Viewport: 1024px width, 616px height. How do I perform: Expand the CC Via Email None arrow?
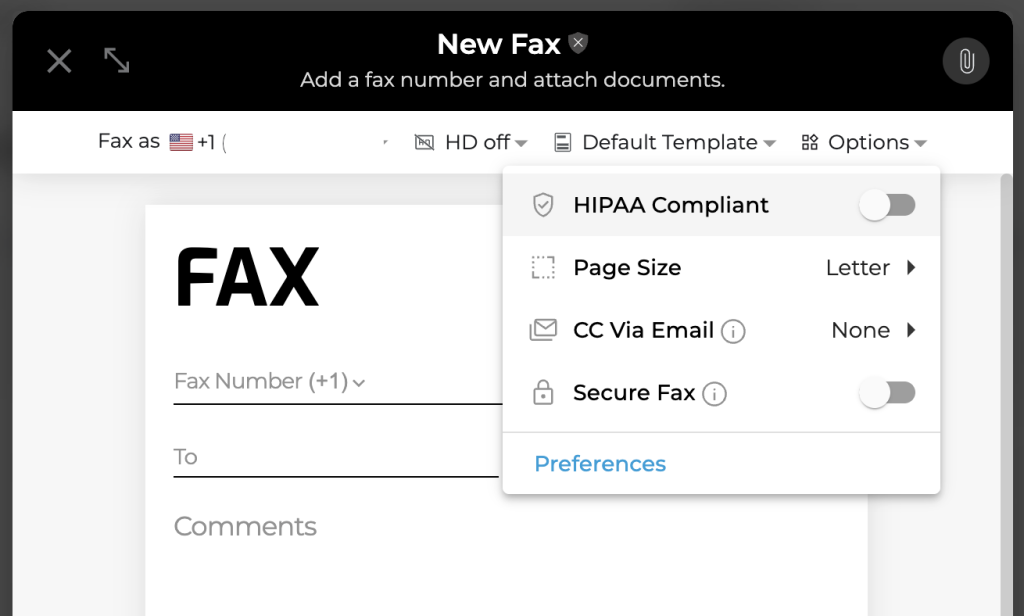912,330
